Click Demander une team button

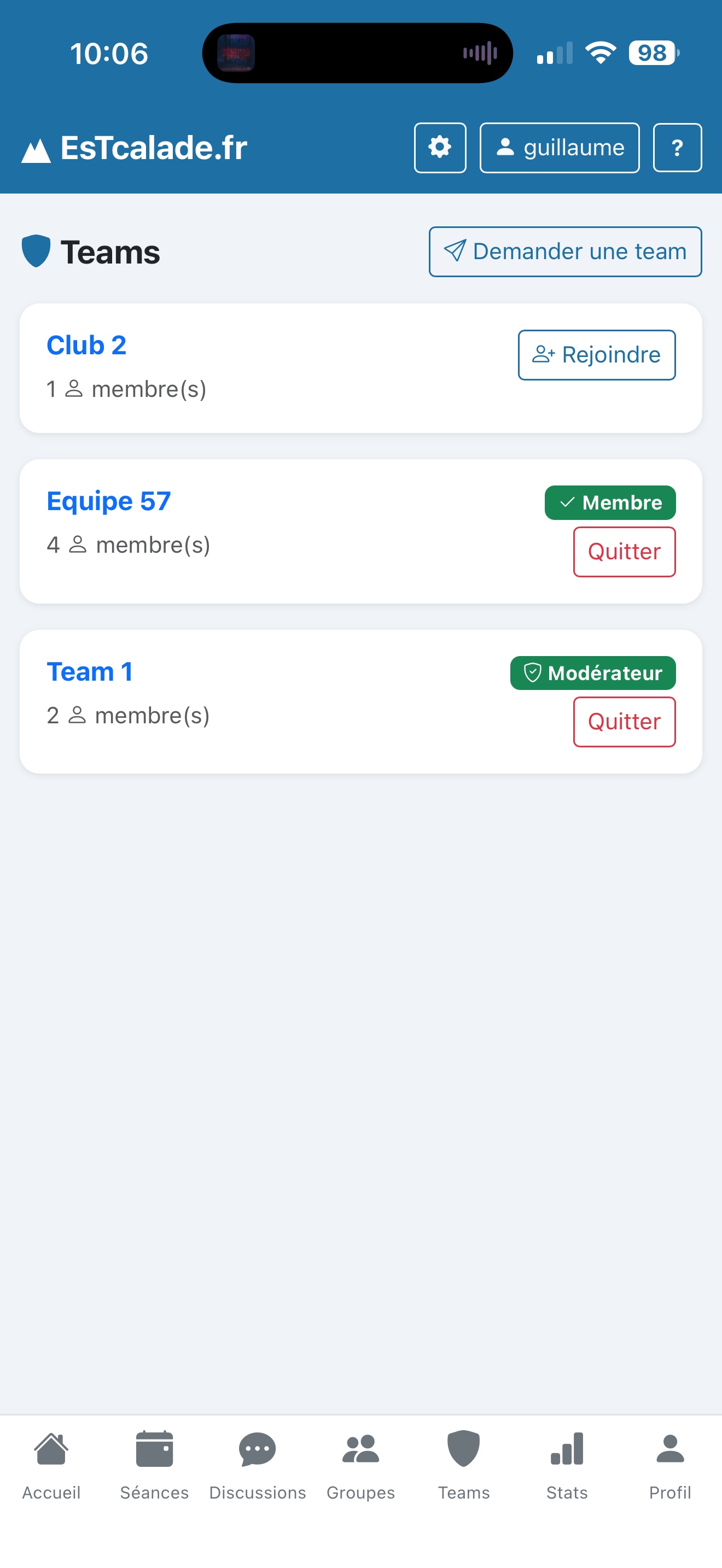coord(565,251)
